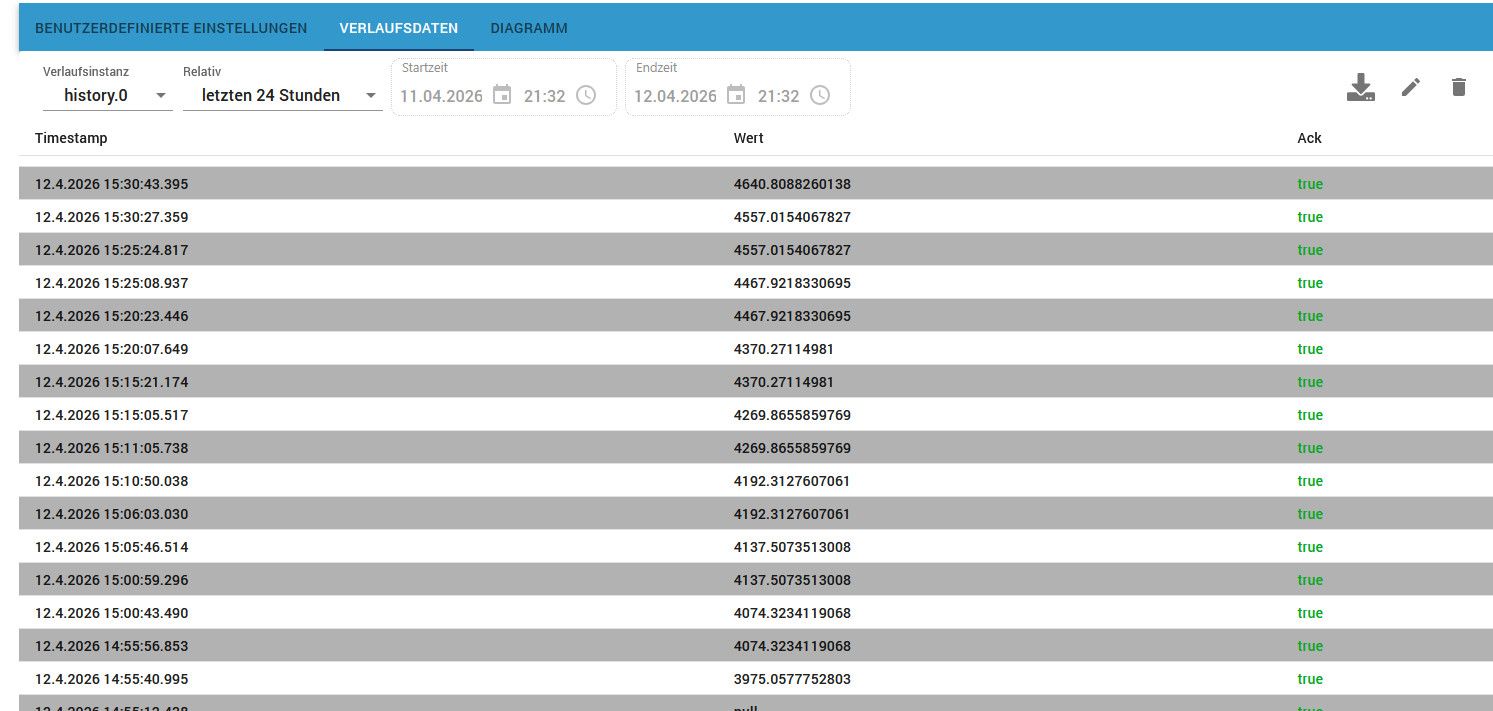Select row with timestamp 15:11:05.738

pyautogui.click(x=756, y=448)
